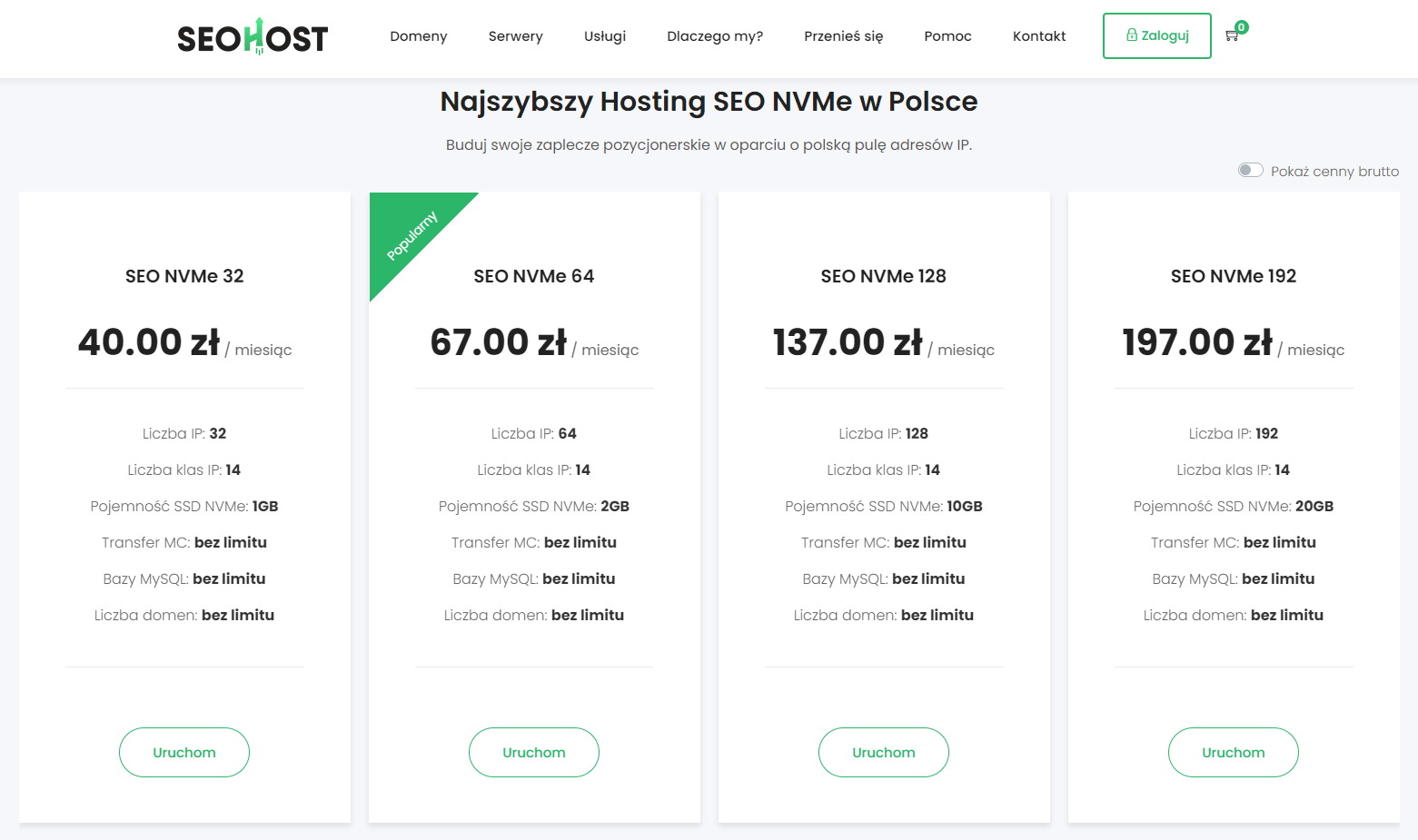This screenshot has width=1418, height=840.
Task: Click Liczba klas IP line in NVMe 192 card
Action: pyautogui.click(x=1234, y=470)
